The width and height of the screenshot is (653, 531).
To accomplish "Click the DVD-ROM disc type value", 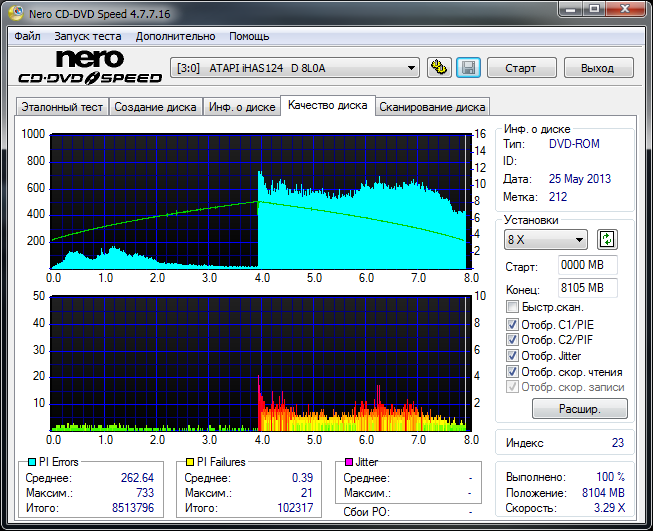I will tap(574, 144).
